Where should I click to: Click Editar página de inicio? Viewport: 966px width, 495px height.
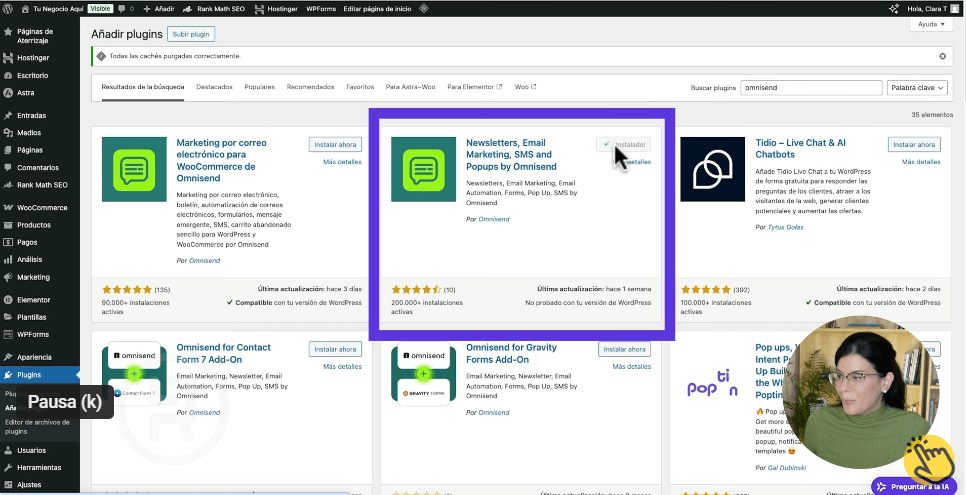point(377,9)
